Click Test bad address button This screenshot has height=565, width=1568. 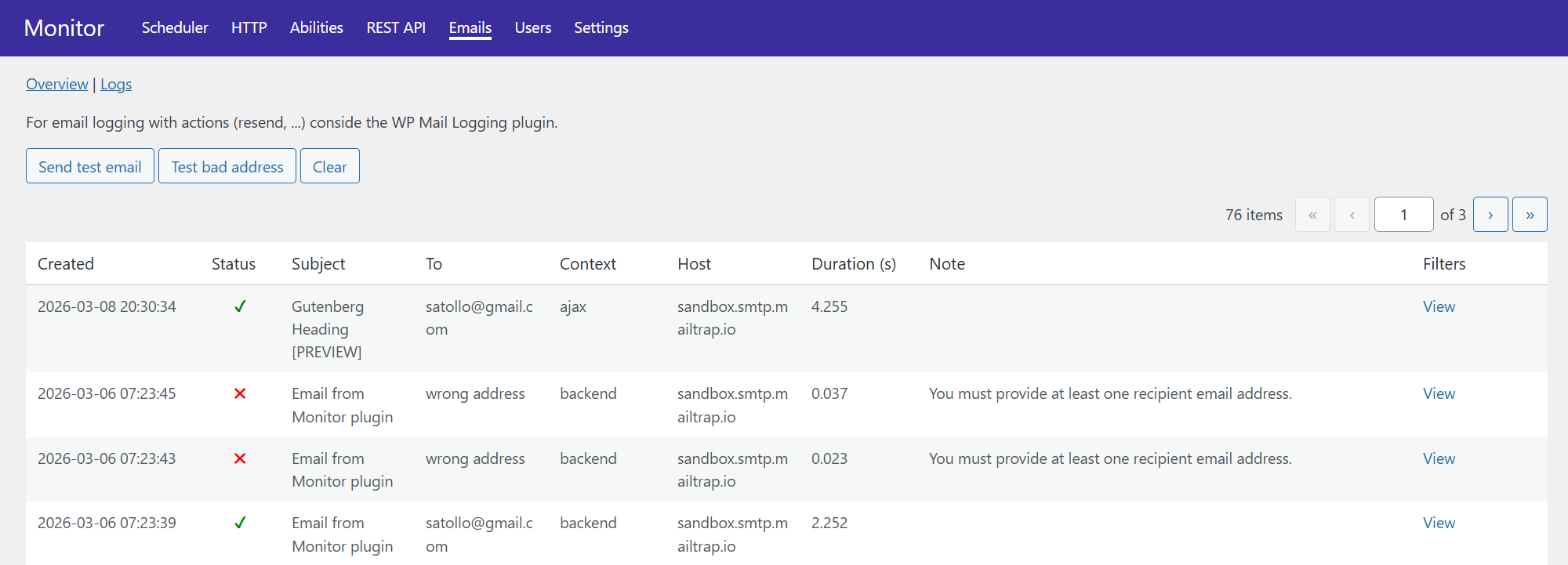click(x=227, y=166)
